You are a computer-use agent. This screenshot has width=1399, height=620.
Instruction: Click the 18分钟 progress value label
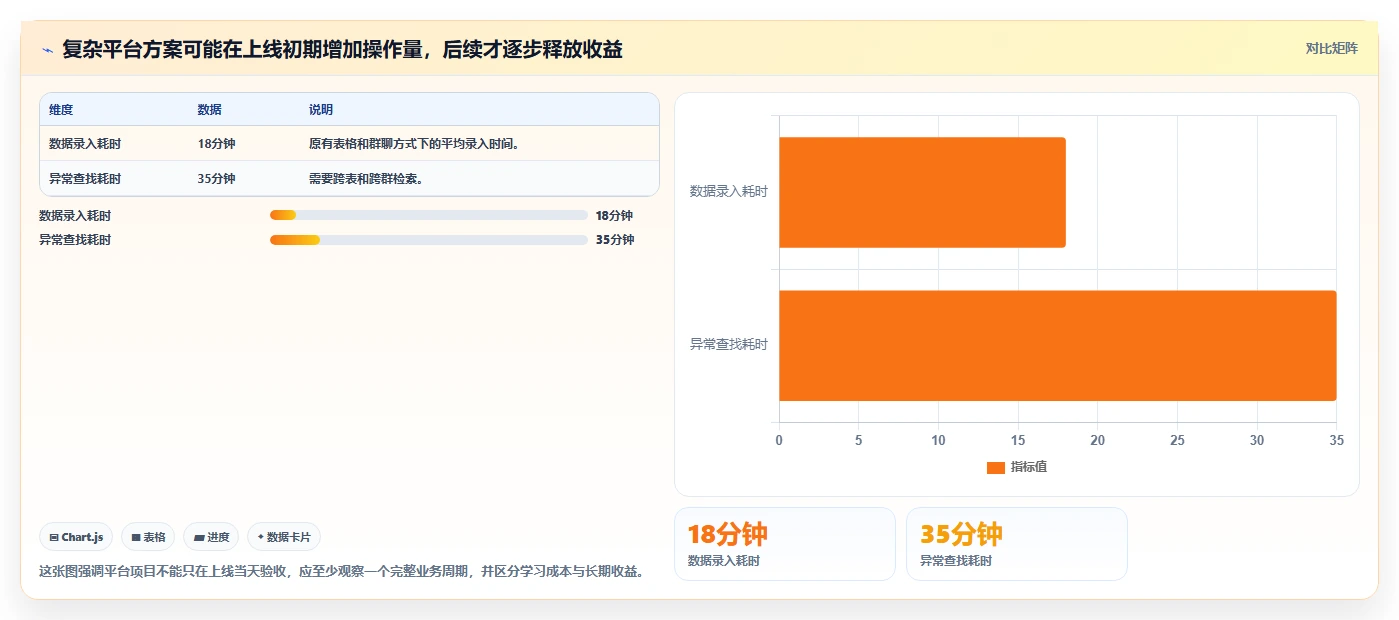click(x=614, y=215)
